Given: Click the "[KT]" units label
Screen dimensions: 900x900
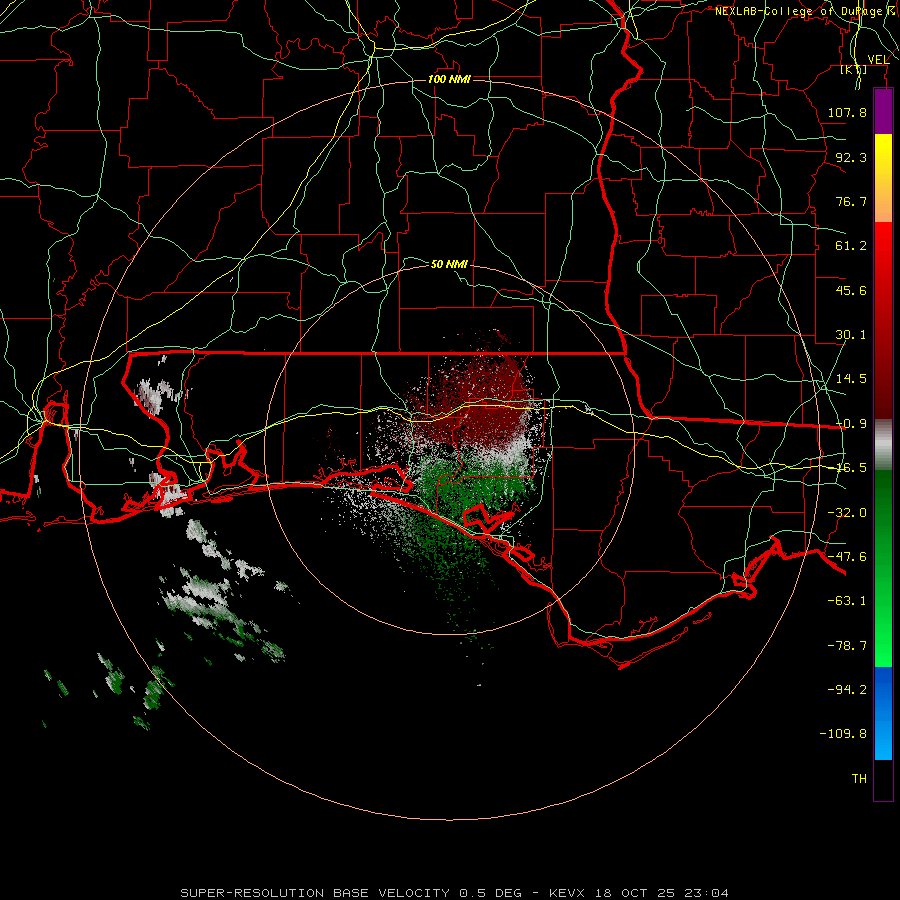Looking at the screenshot, I should click(854, 69).
